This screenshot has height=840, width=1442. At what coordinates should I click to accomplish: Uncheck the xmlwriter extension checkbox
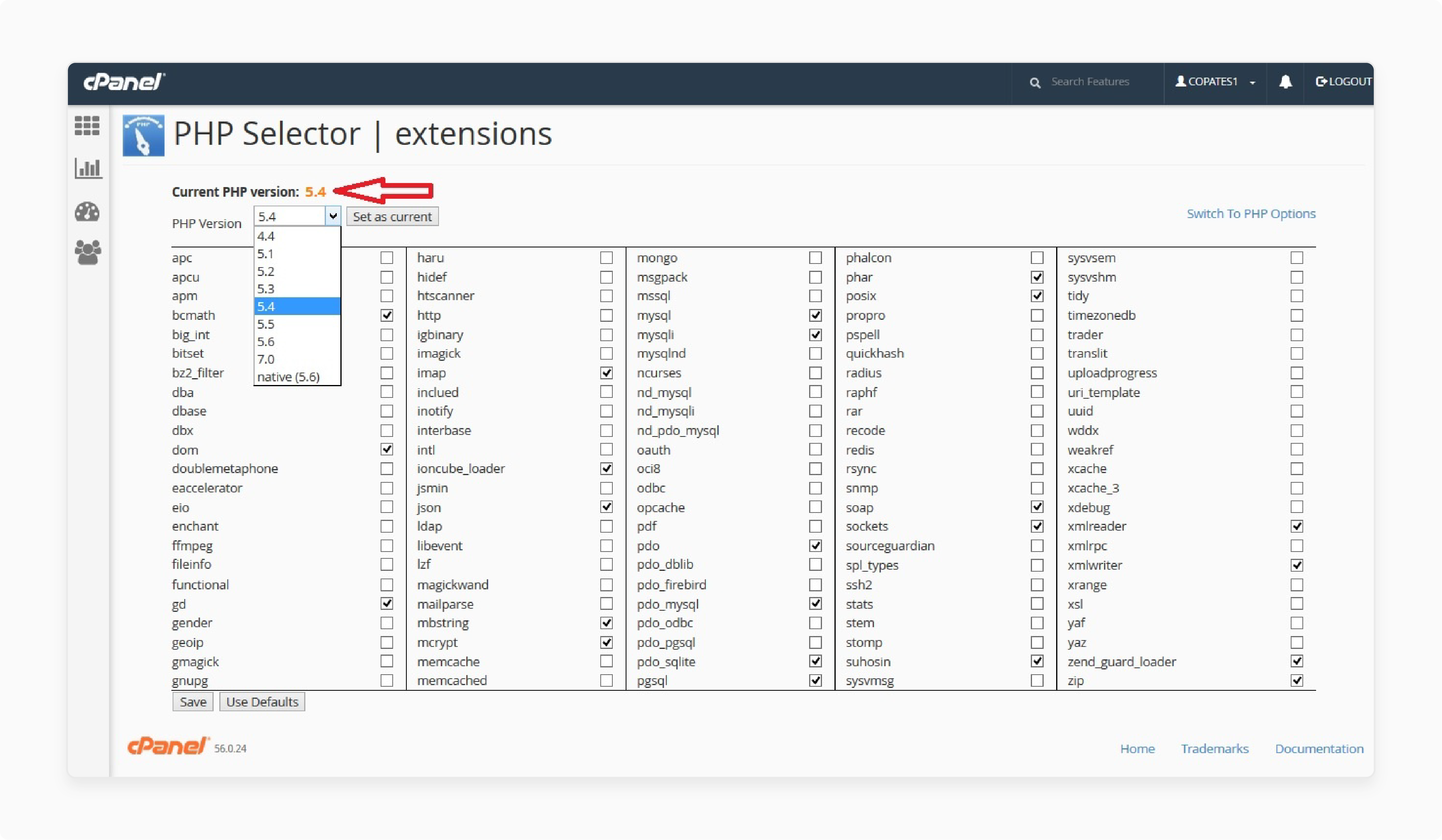click(x=1297, y=565)
